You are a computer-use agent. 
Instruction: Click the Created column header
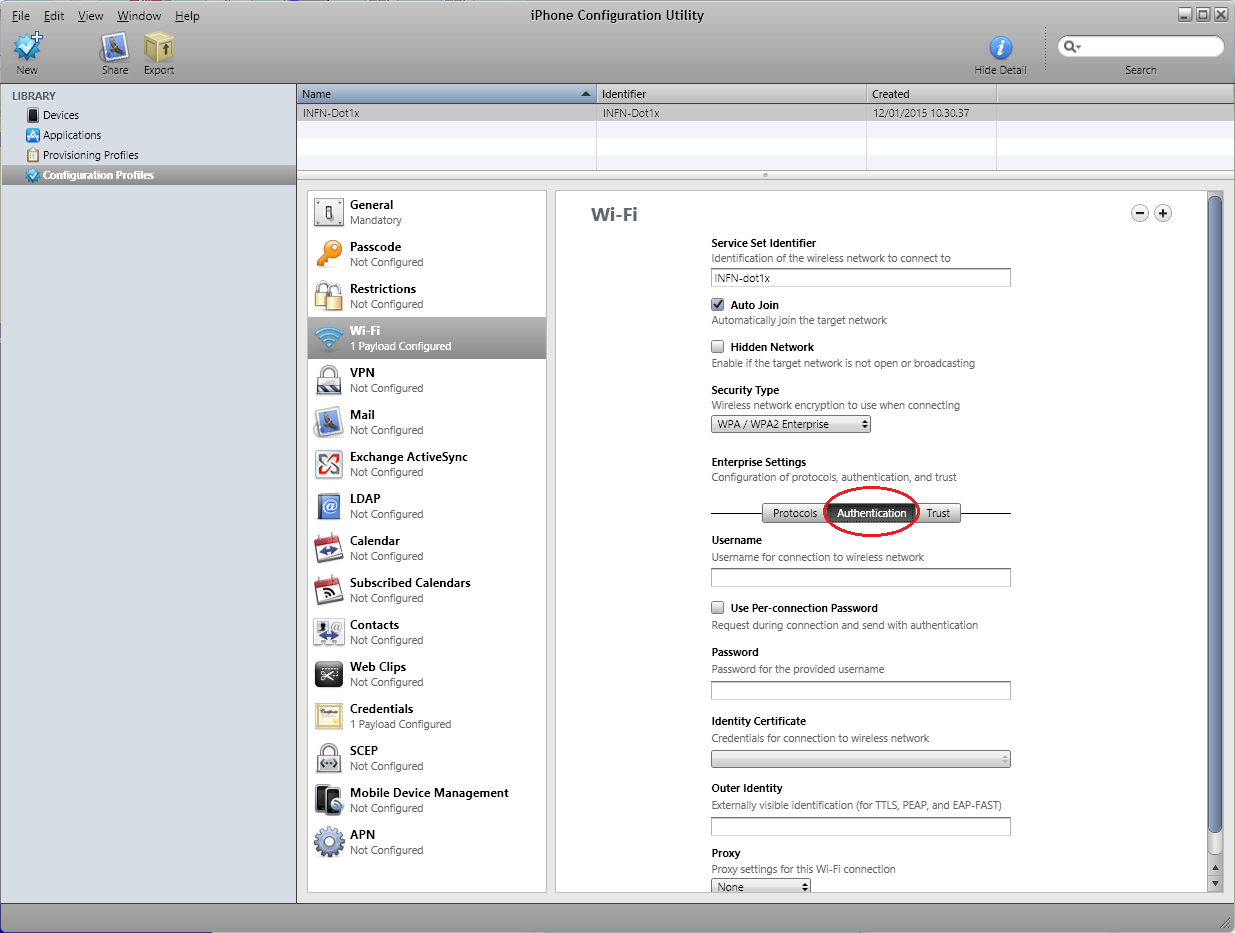click(x=931, y=94)
